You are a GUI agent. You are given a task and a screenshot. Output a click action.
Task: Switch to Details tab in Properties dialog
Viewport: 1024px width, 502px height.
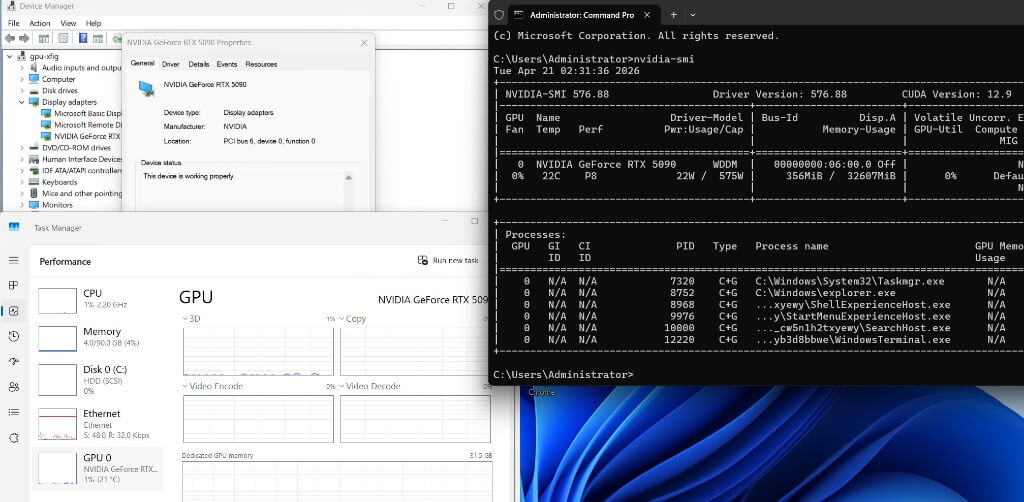point(199,64)
